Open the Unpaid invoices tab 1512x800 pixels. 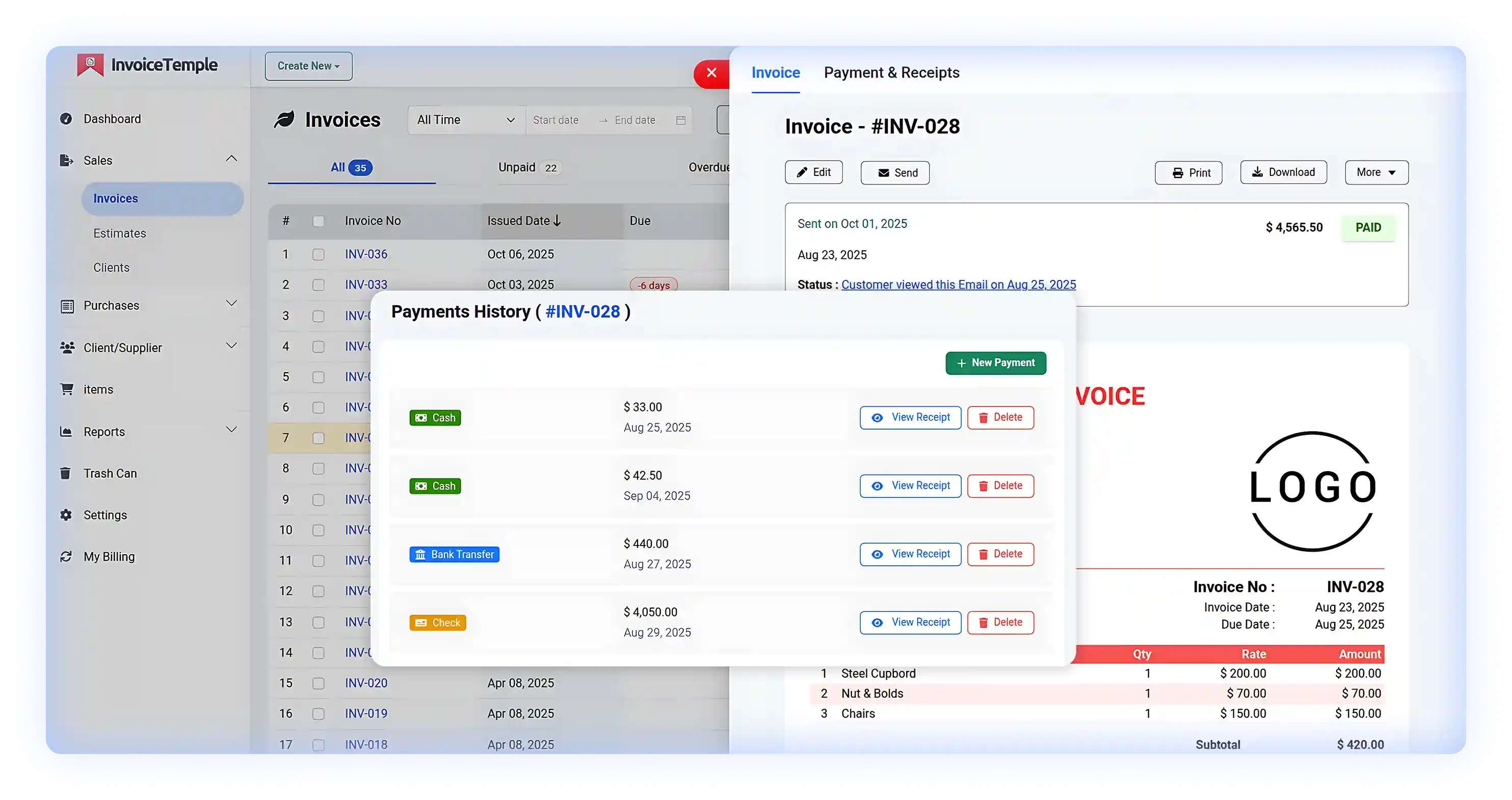point(529,167)
